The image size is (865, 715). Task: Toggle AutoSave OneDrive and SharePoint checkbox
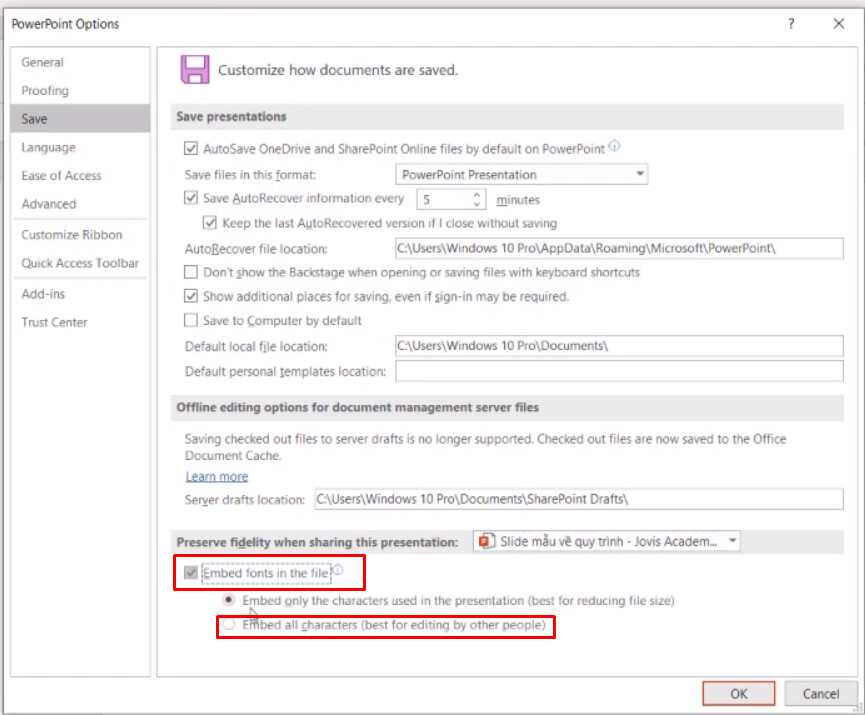[x=191, y=149]
